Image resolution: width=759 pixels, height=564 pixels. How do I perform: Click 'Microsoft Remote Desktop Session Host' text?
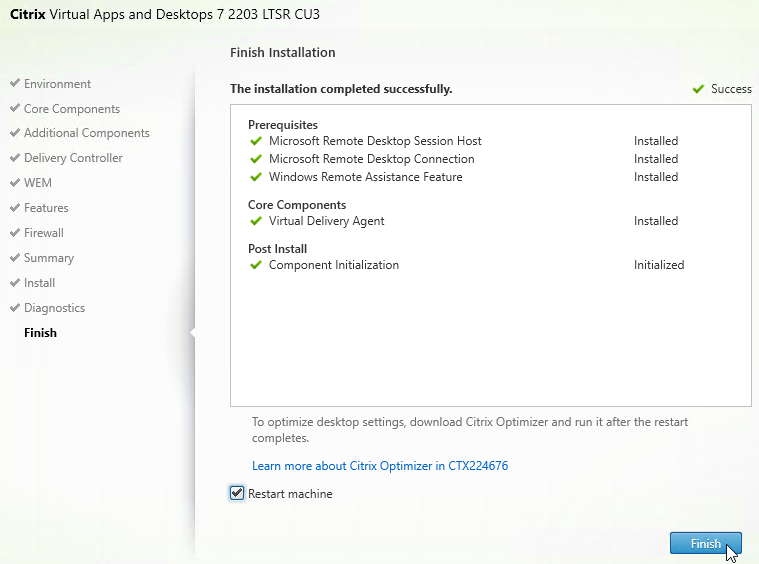coord(375,141)
